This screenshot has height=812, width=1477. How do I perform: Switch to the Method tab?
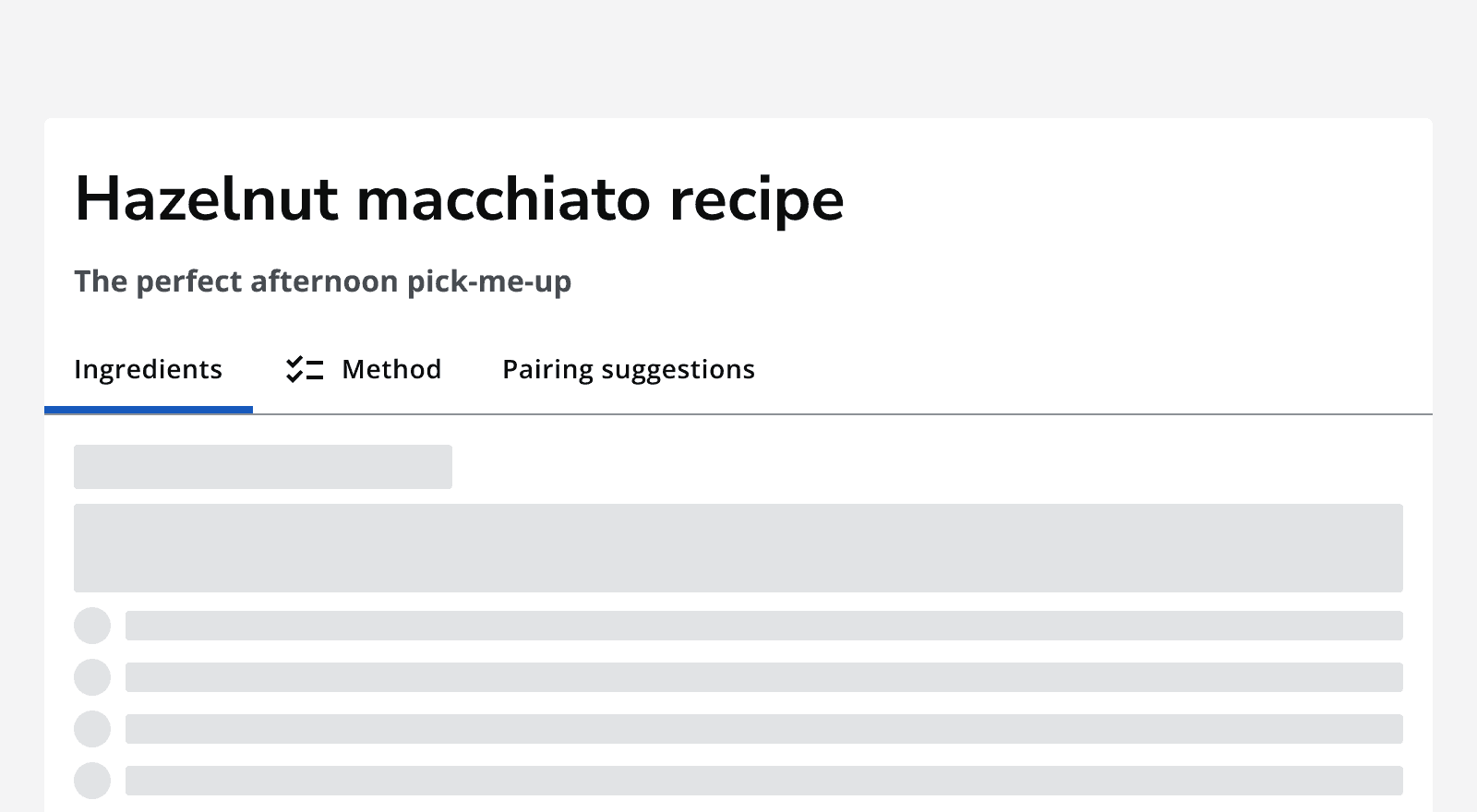391,369
